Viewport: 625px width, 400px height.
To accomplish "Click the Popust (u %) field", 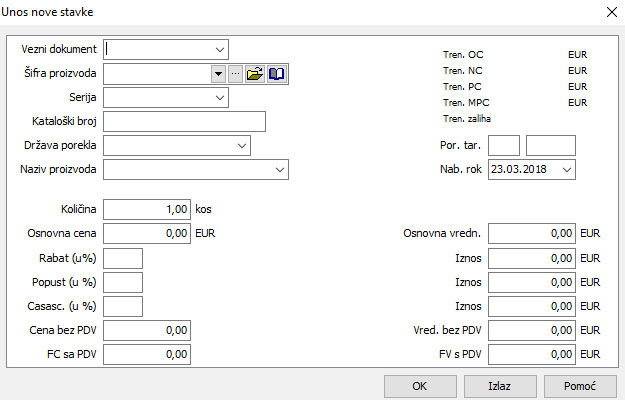I will (123, 282).
